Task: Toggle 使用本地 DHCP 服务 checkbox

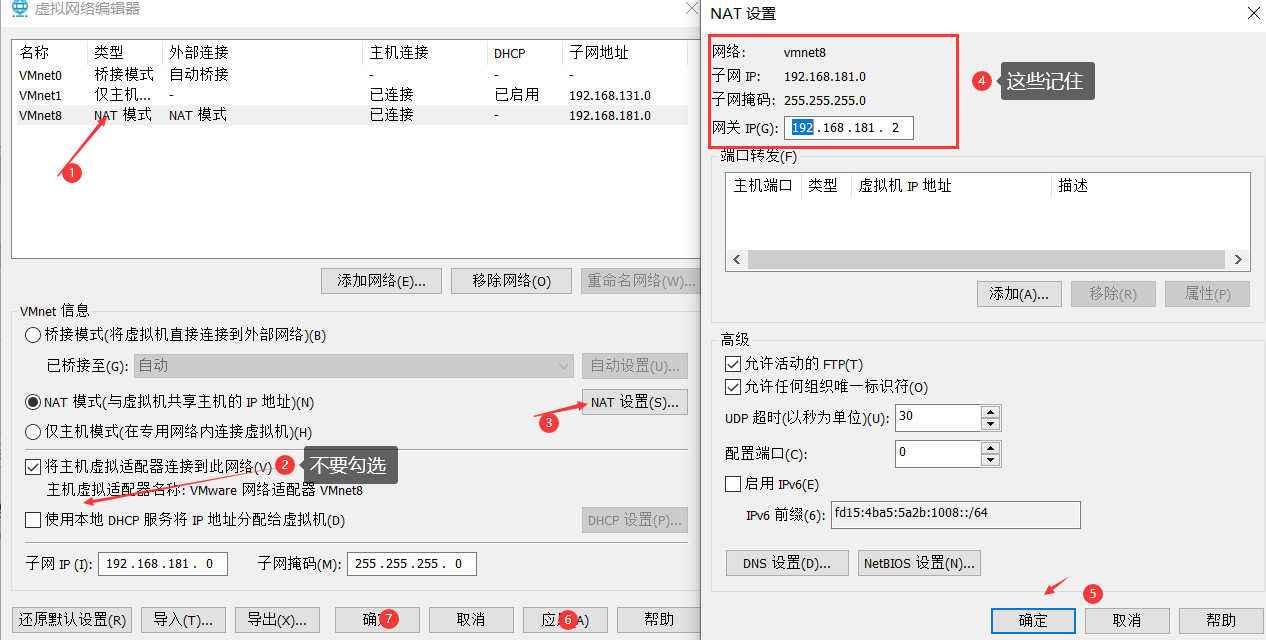Action: [33, 520]
